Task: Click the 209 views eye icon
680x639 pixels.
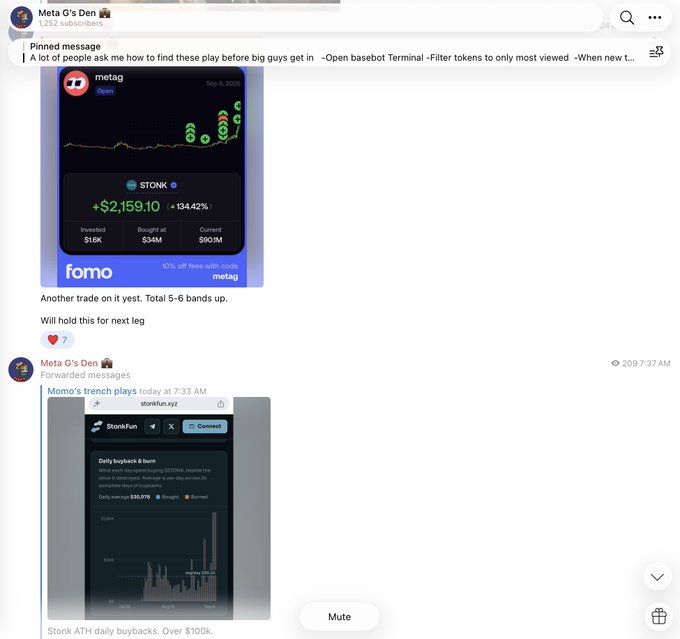Action: pos(615,363)
